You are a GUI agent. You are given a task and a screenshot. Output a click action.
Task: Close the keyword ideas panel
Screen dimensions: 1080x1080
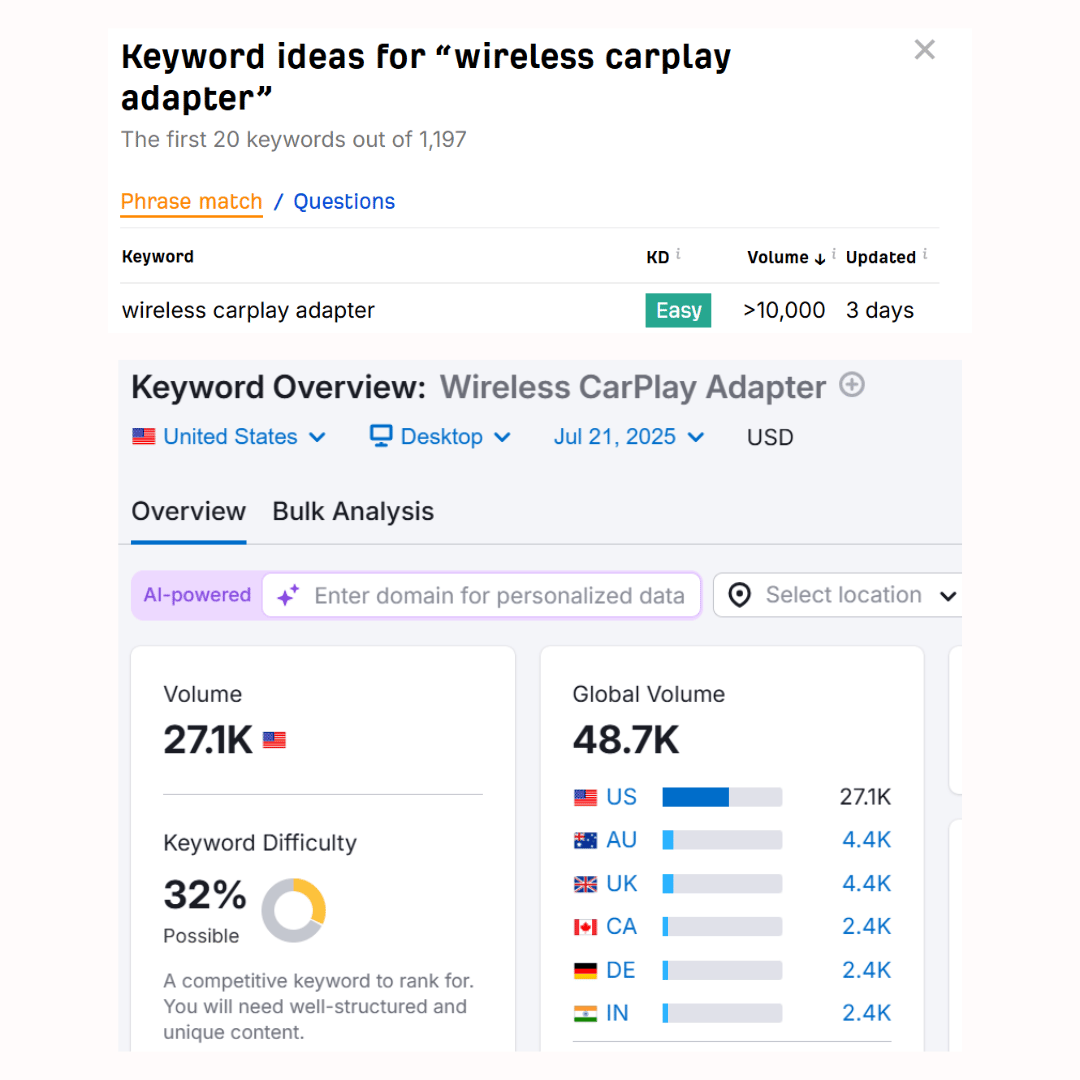(924, 50)
